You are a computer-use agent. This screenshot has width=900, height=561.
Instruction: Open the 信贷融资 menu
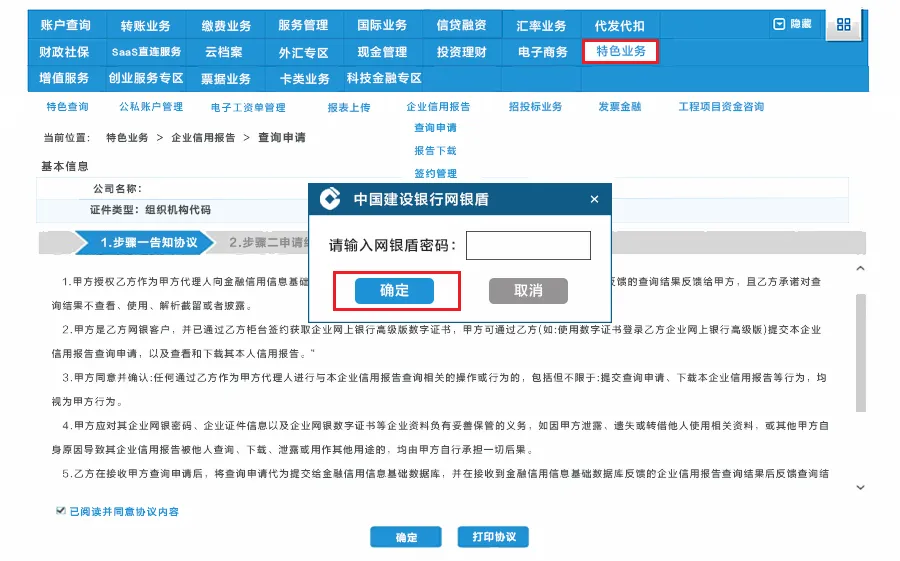[x=461, y=25]
